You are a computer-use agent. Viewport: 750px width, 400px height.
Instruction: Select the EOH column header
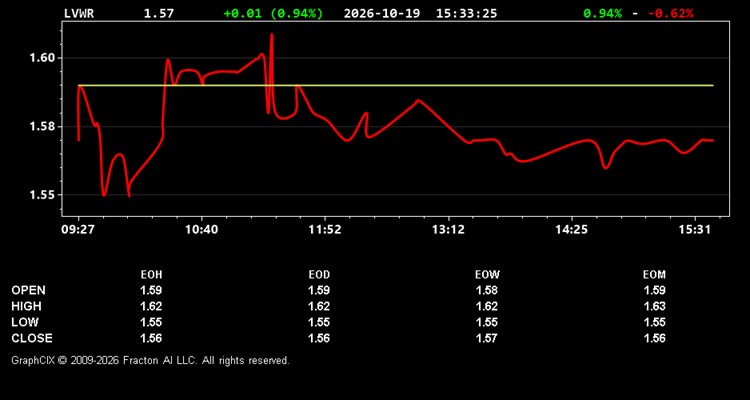pos(151,275)
